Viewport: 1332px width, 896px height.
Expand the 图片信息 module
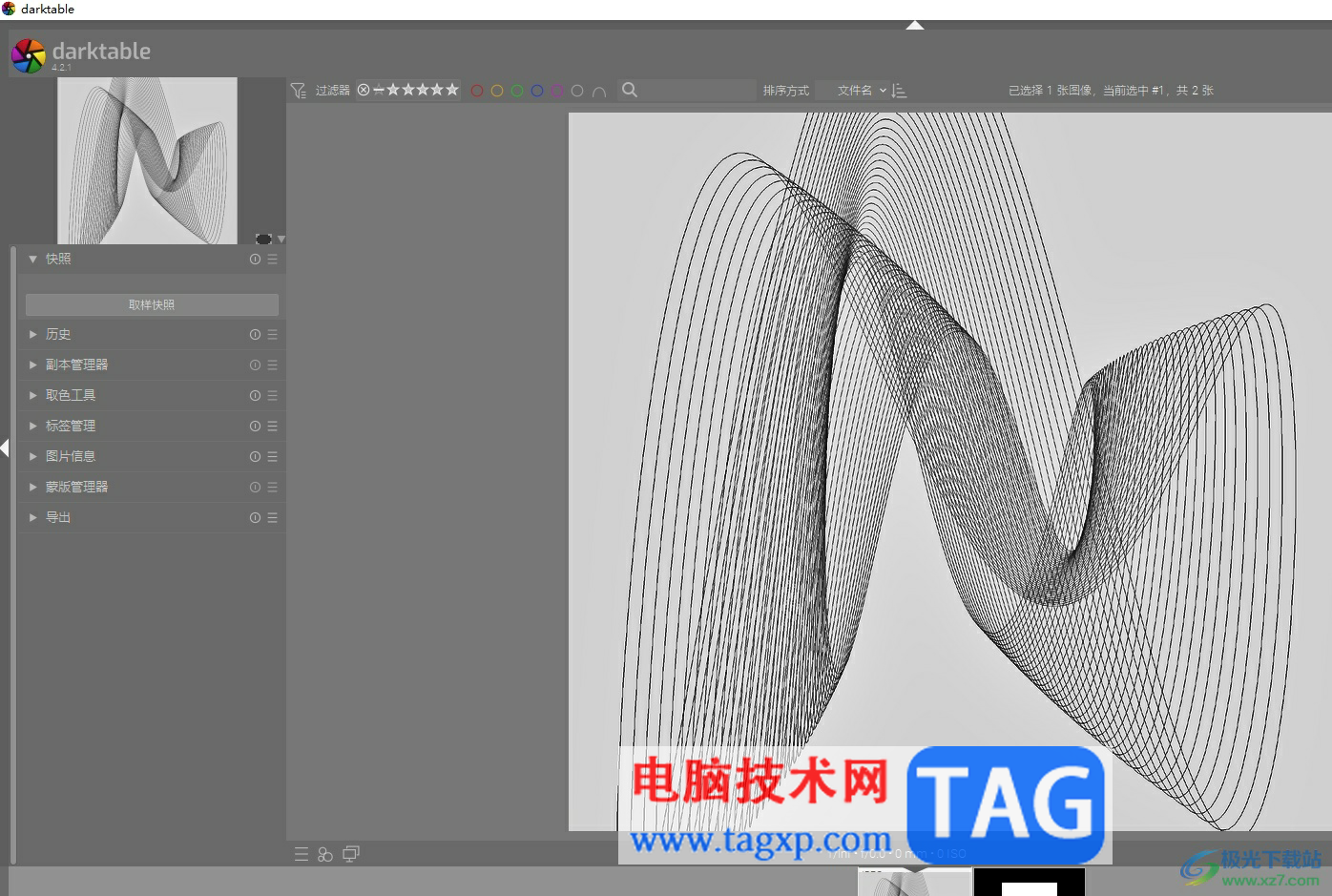click(x=32, y=456)
